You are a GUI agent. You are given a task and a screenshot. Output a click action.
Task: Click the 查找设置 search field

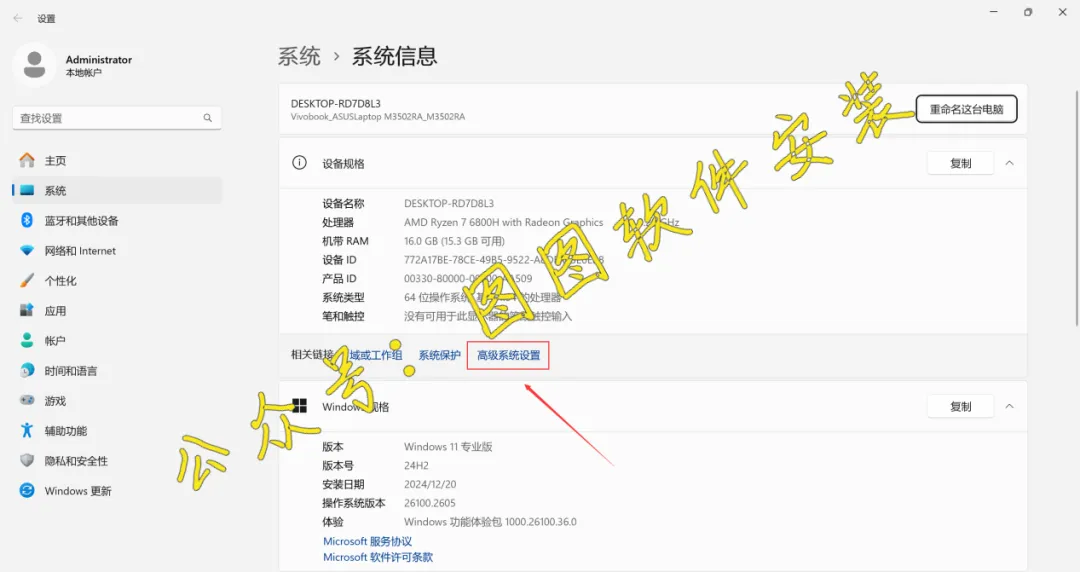[117, 118]
